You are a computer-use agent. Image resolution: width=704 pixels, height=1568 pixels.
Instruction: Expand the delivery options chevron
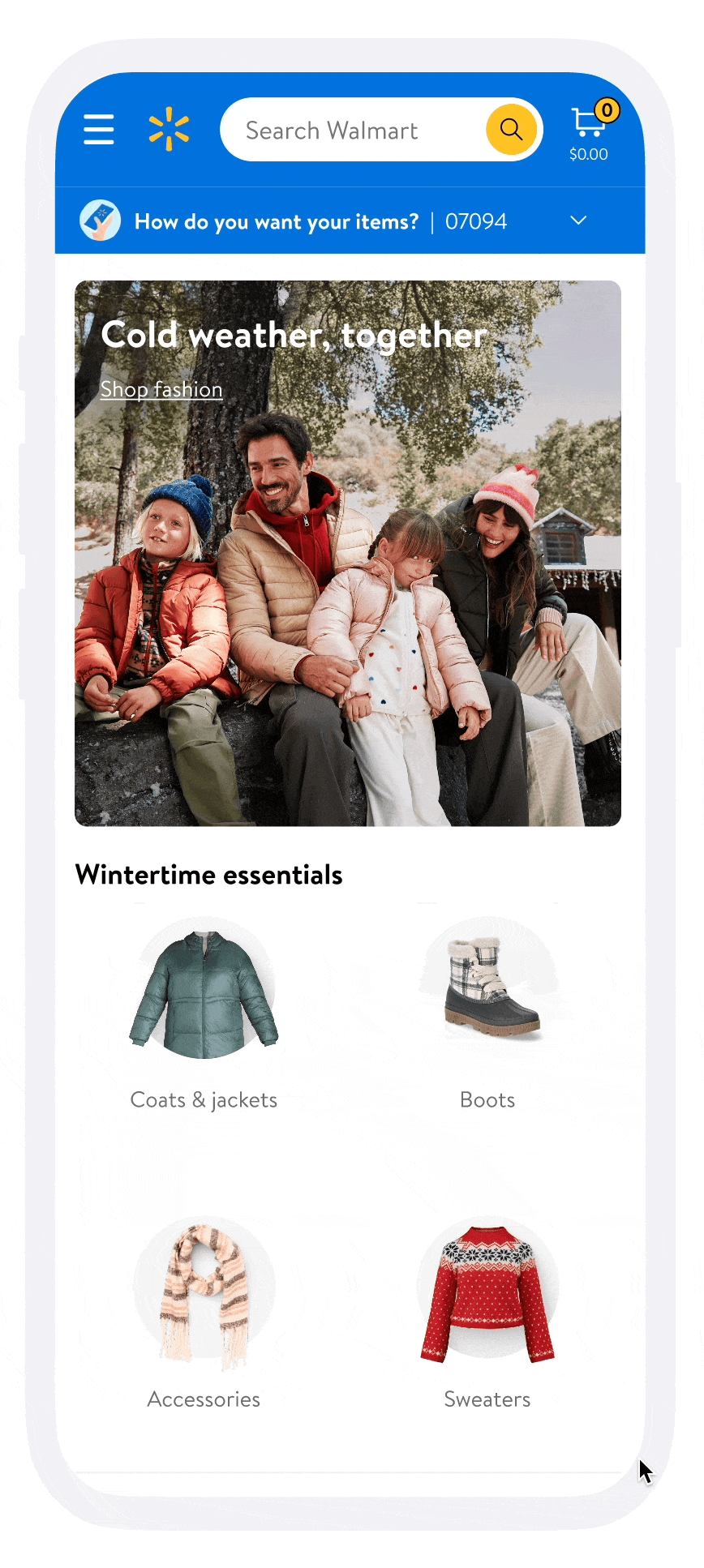pyautogui.click(x=578, y=221)
